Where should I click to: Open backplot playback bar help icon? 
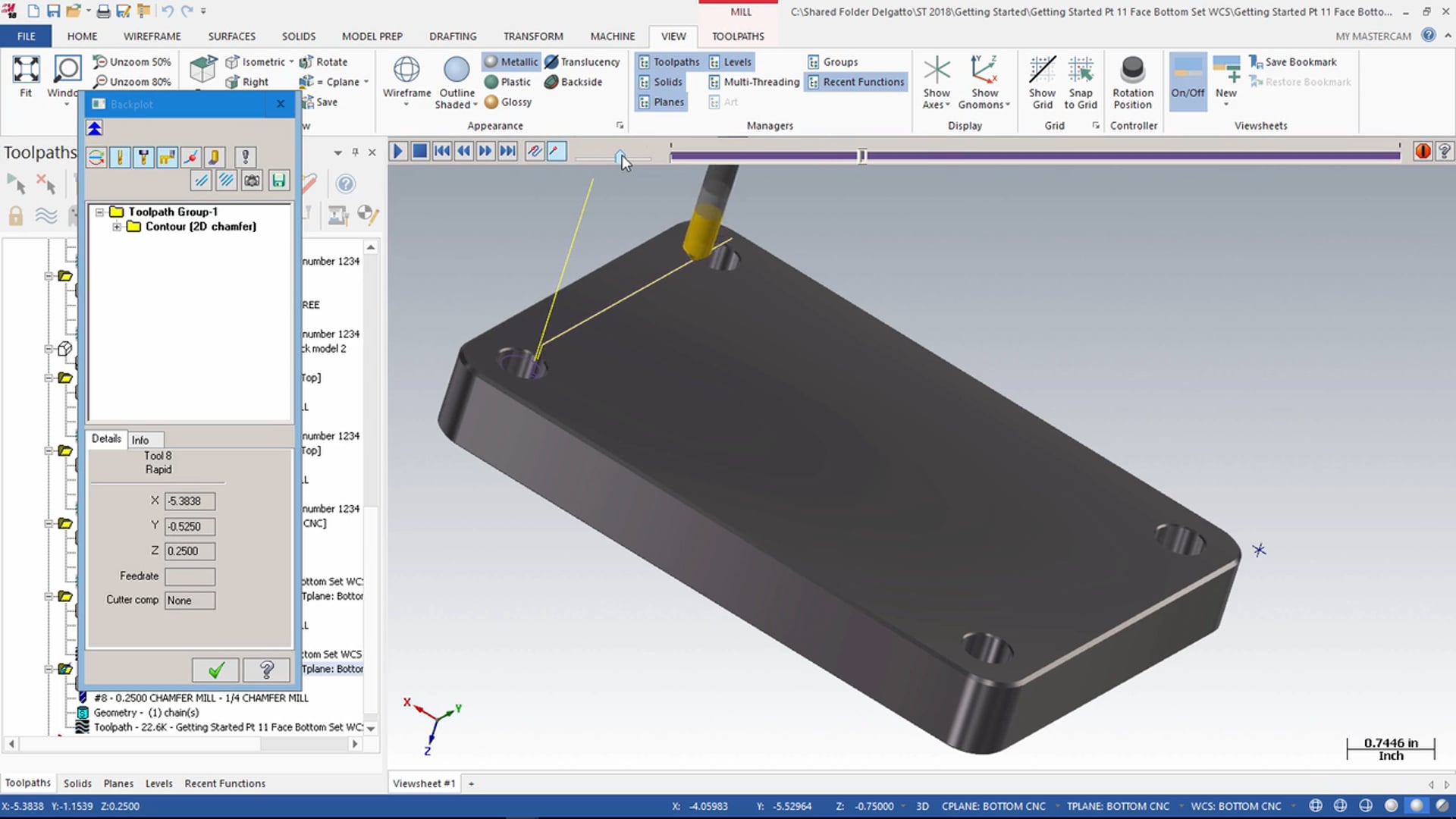click(1444, 151)
